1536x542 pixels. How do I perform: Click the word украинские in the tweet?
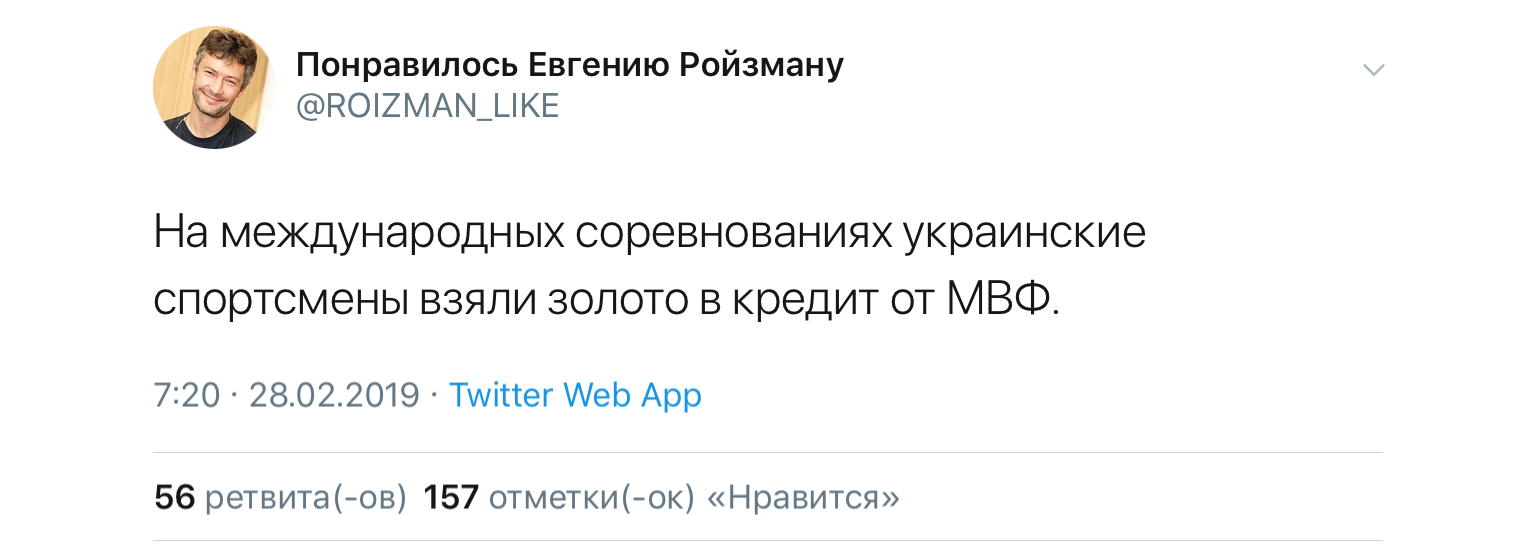click(x=1024, y=234)
